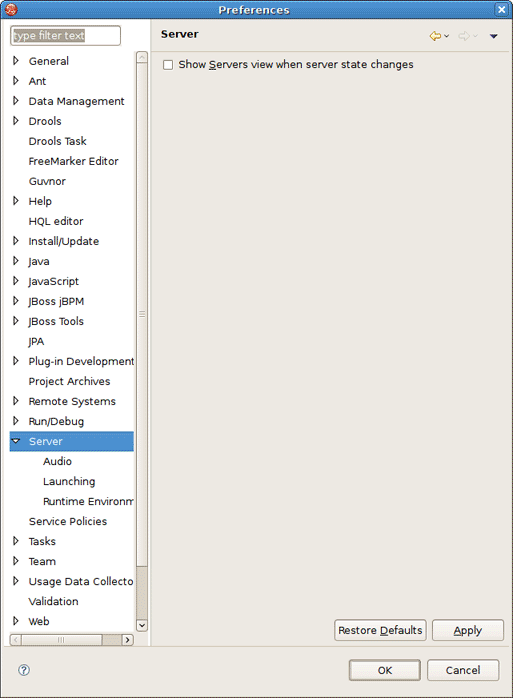Select Guvnor preference page
The height and width of the screenshot is (698, 513).
(x=47, y=181)
